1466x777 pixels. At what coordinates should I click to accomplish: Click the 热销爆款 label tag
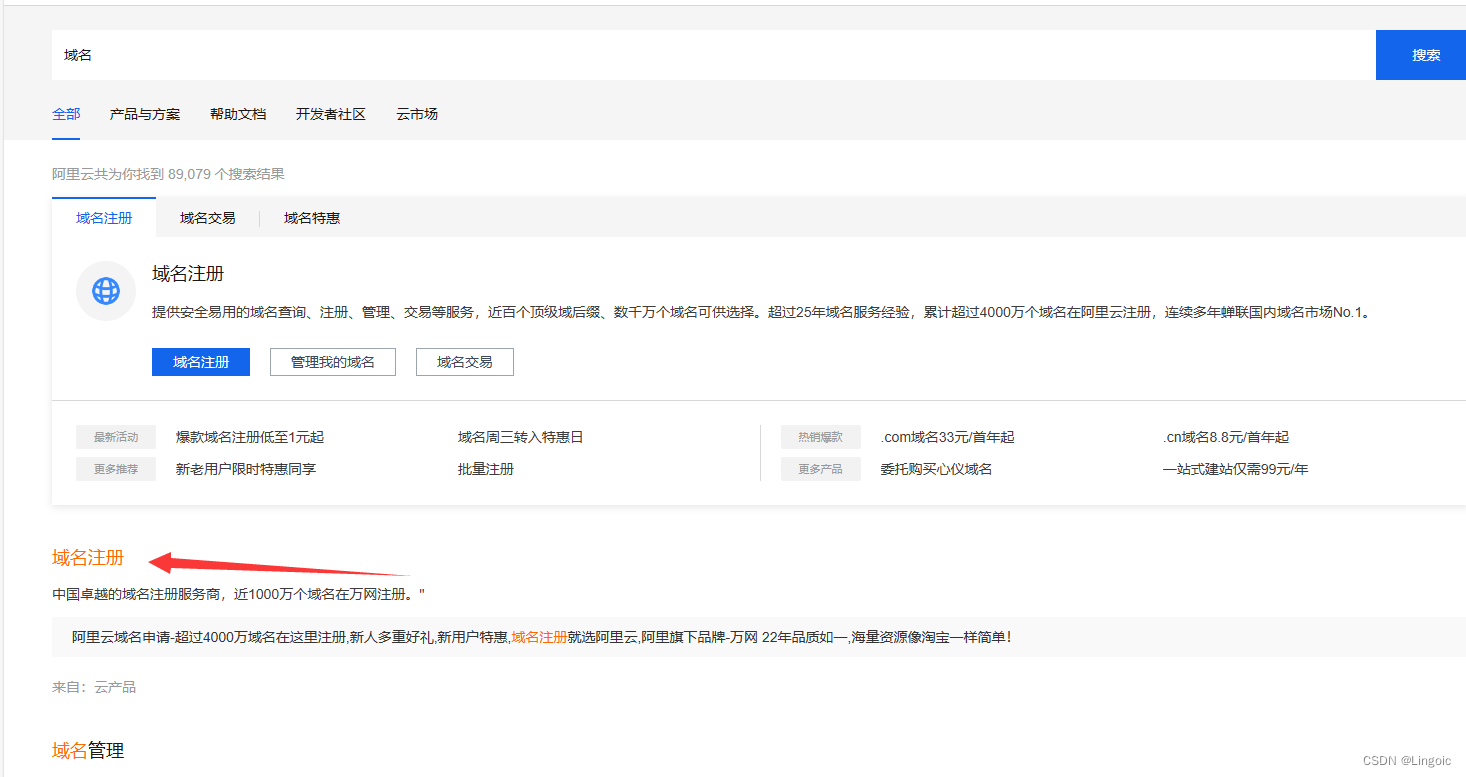tap(820, 437)
